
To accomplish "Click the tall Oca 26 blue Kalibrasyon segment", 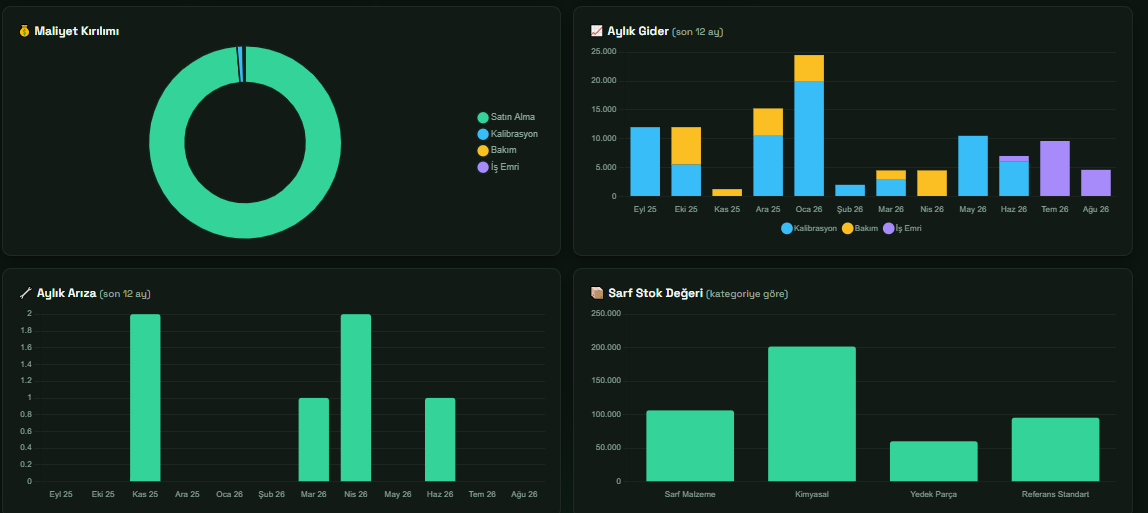I will (809, 138).
